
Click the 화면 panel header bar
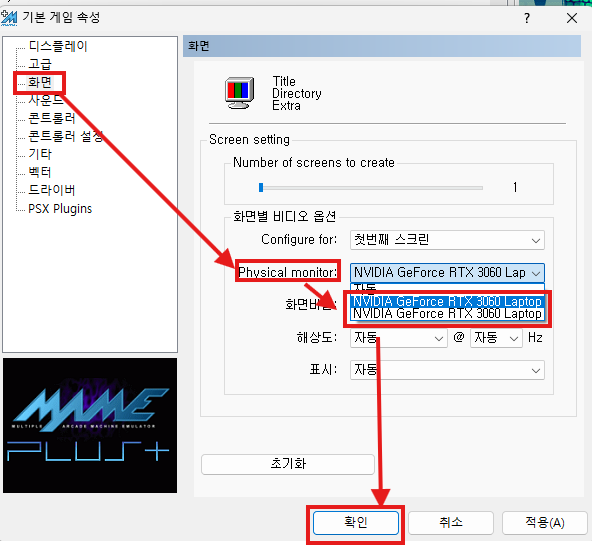[382, 46]
